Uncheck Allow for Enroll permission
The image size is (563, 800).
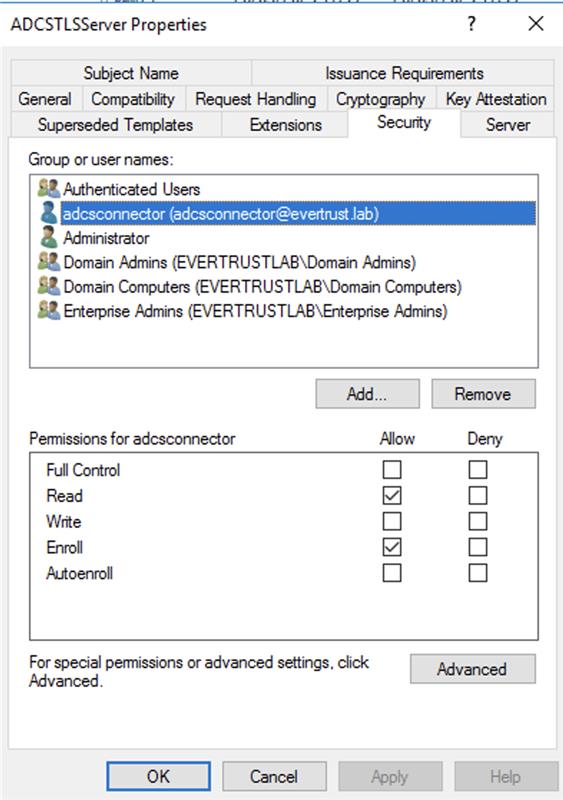click(x=392, y=547)
